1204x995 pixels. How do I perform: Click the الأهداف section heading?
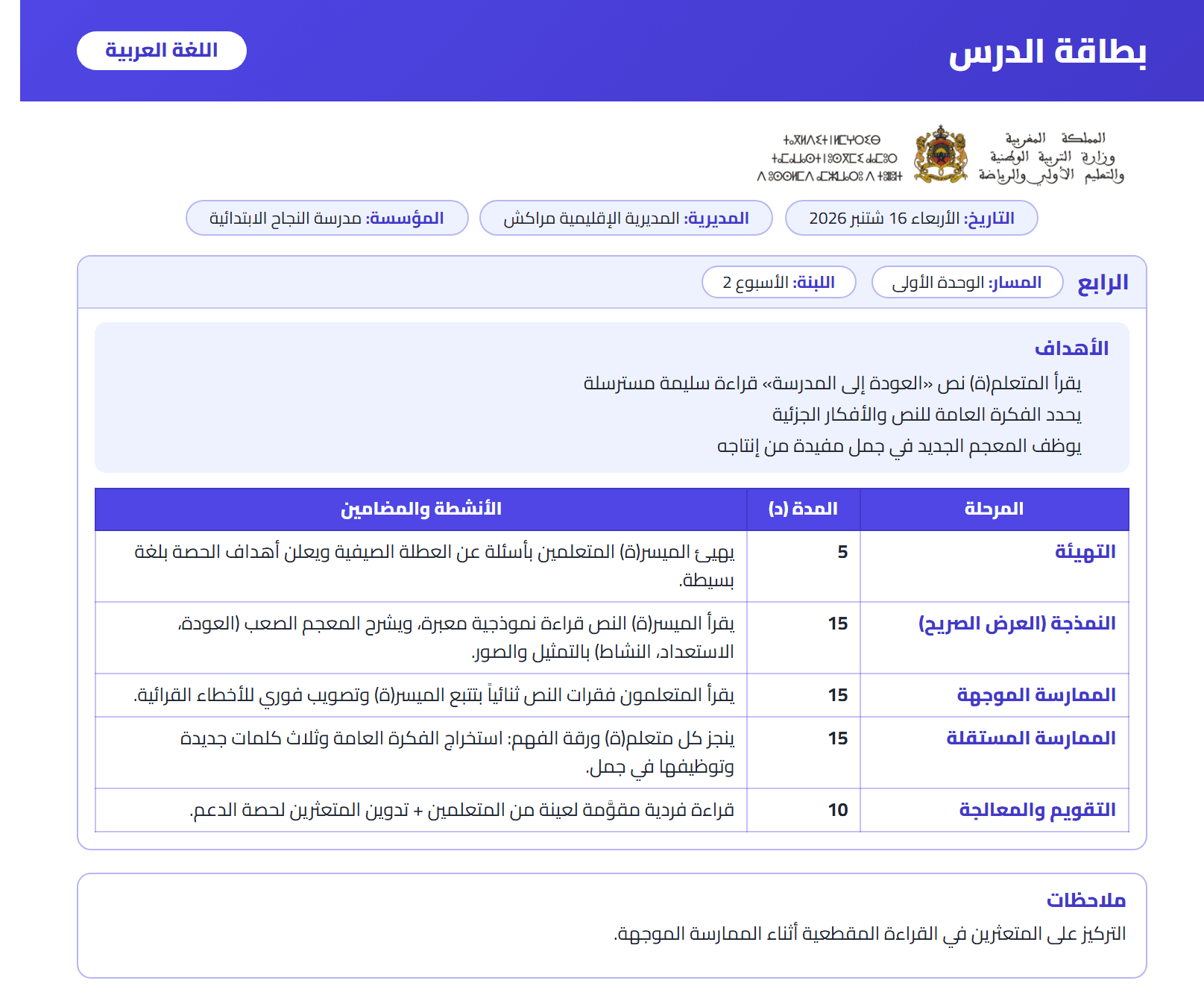[1071, 348]
